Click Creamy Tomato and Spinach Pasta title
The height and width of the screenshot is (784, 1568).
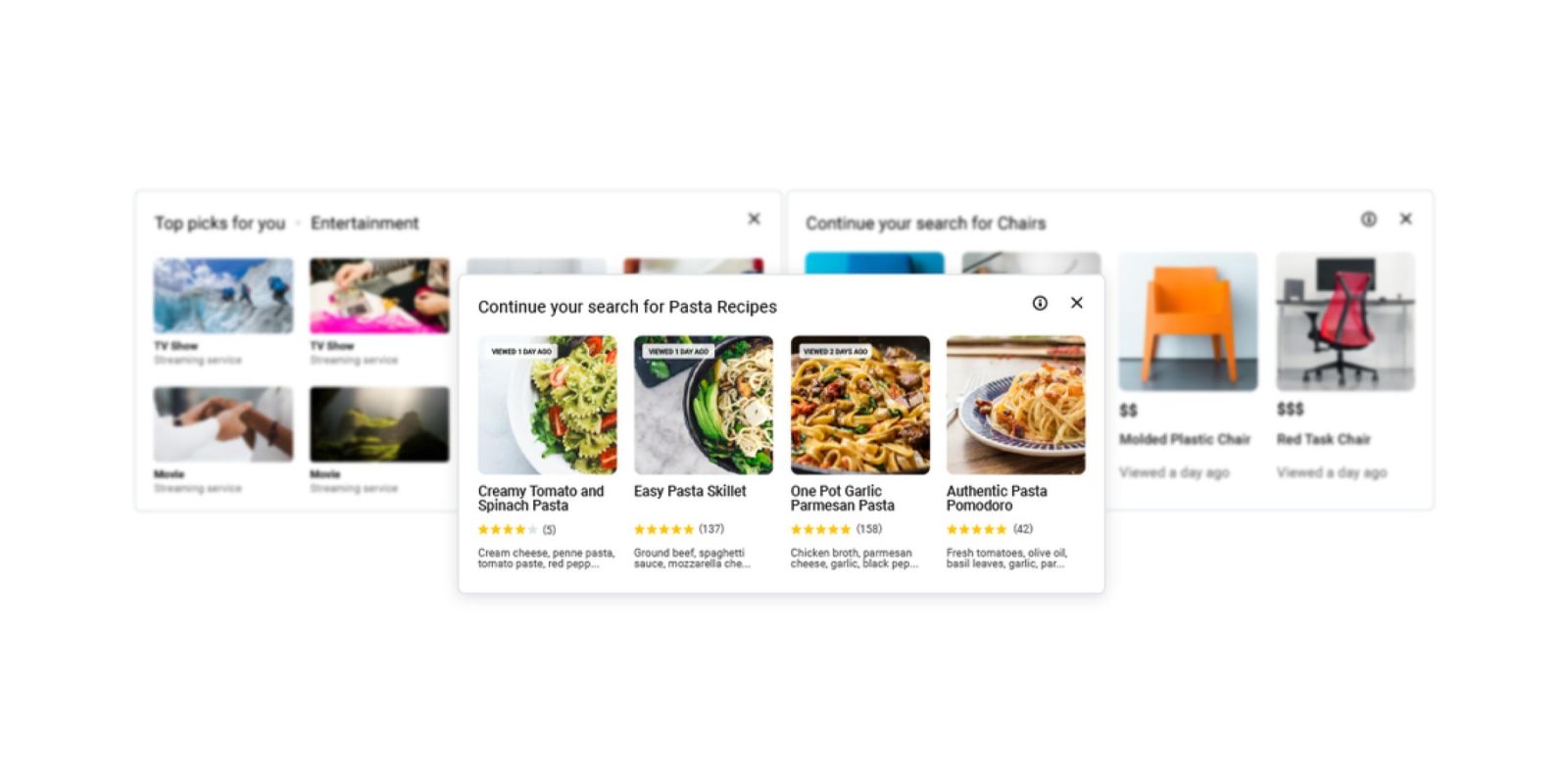coord(541,498)
